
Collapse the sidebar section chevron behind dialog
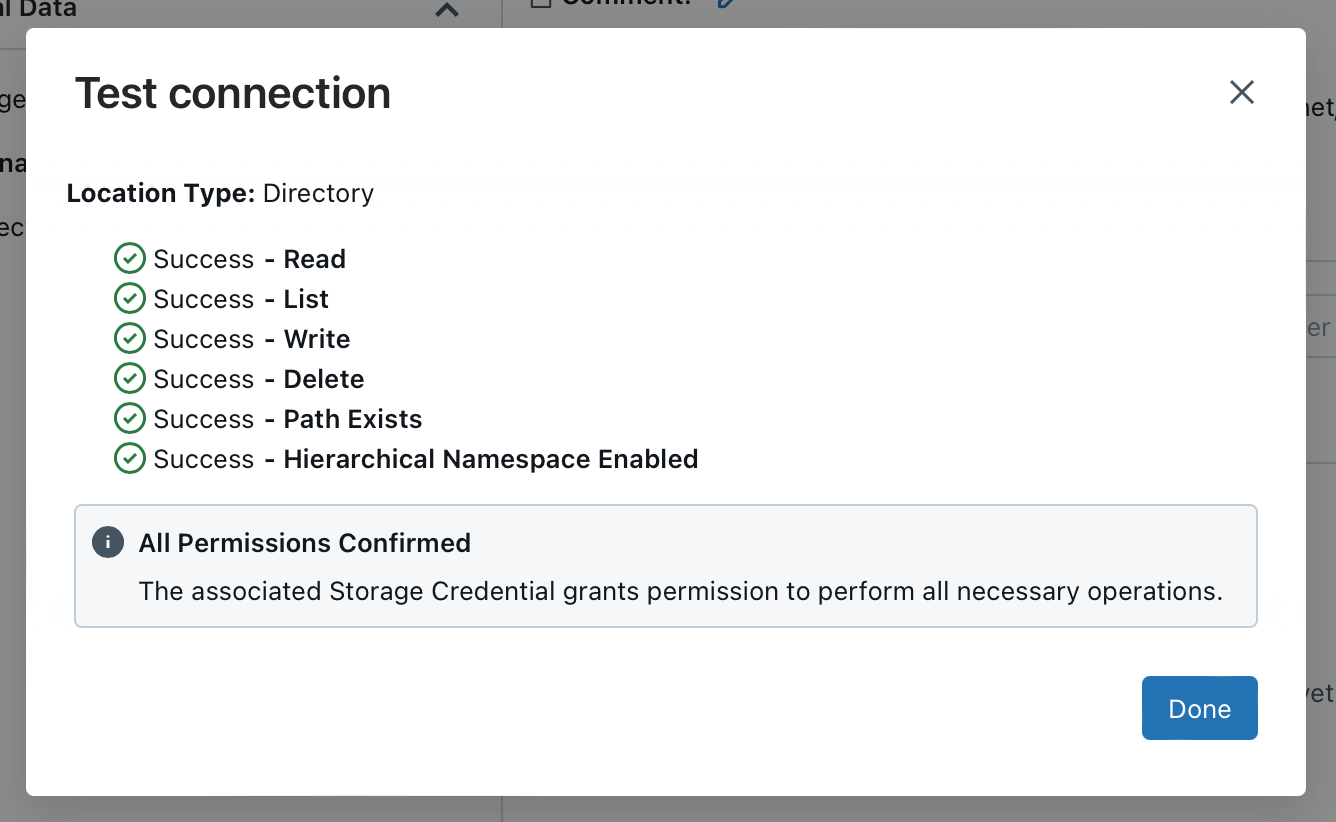[447, 10]
